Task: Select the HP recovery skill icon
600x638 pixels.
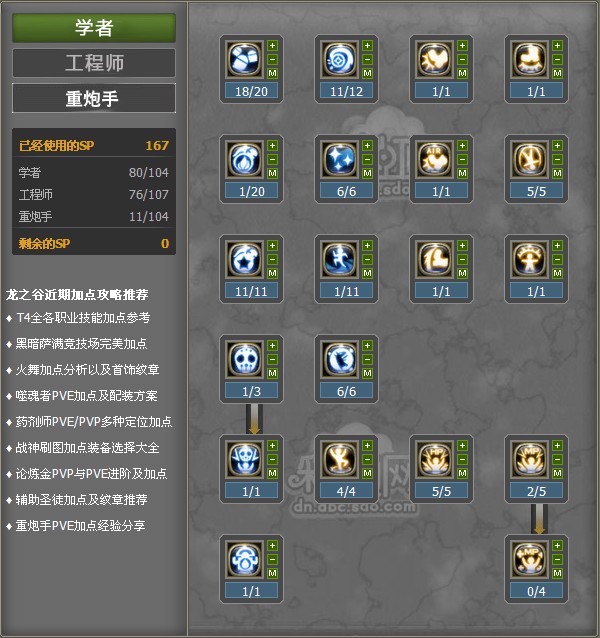Action: [x=434, y=459]
